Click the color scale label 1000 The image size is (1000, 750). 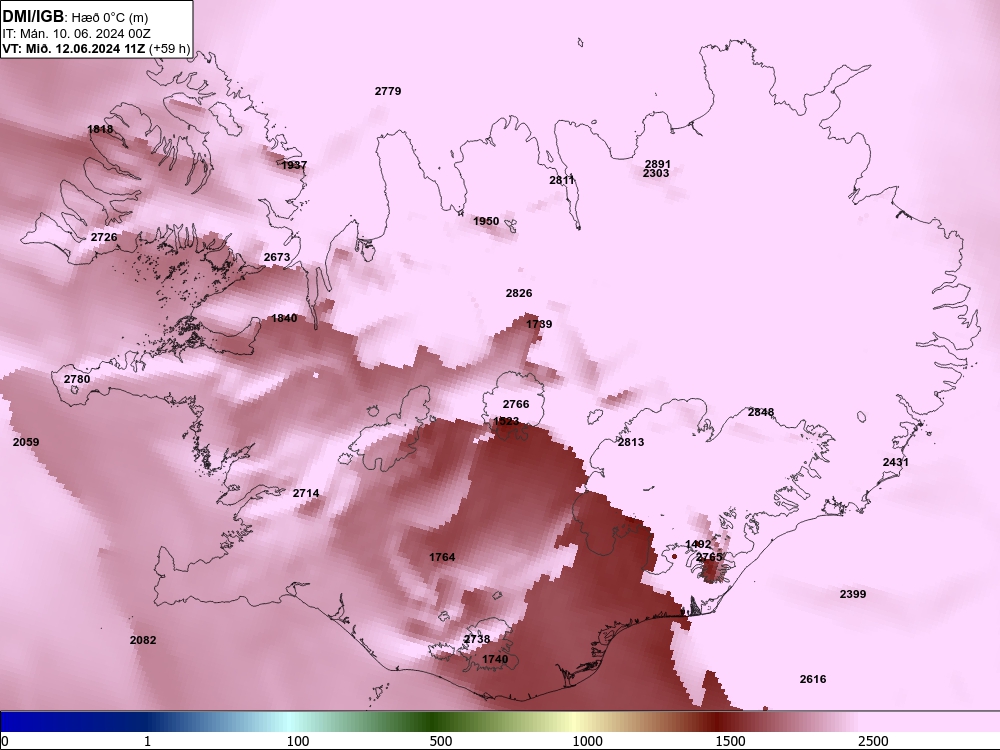point(587,741)
